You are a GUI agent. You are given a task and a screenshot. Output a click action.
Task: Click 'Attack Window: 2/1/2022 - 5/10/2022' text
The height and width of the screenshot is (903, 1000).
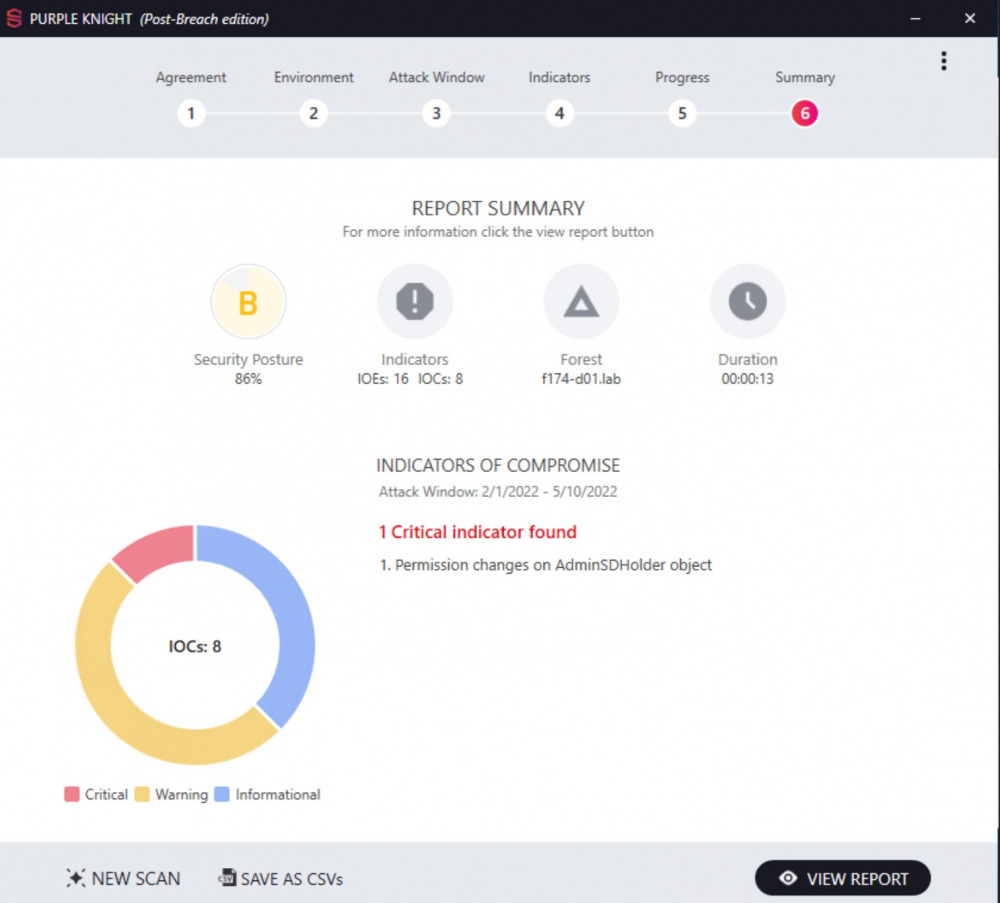498,492
